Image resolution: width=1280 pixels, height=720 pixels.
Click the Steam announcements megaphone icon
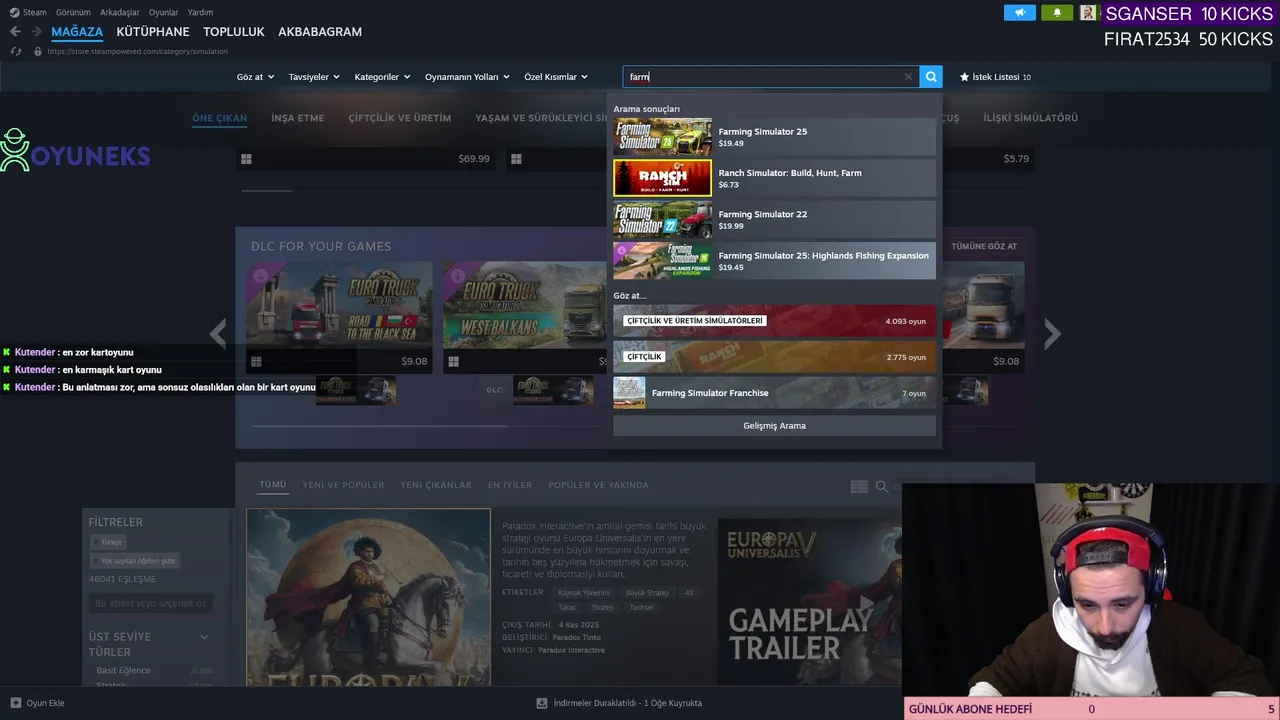point(1020,13)
